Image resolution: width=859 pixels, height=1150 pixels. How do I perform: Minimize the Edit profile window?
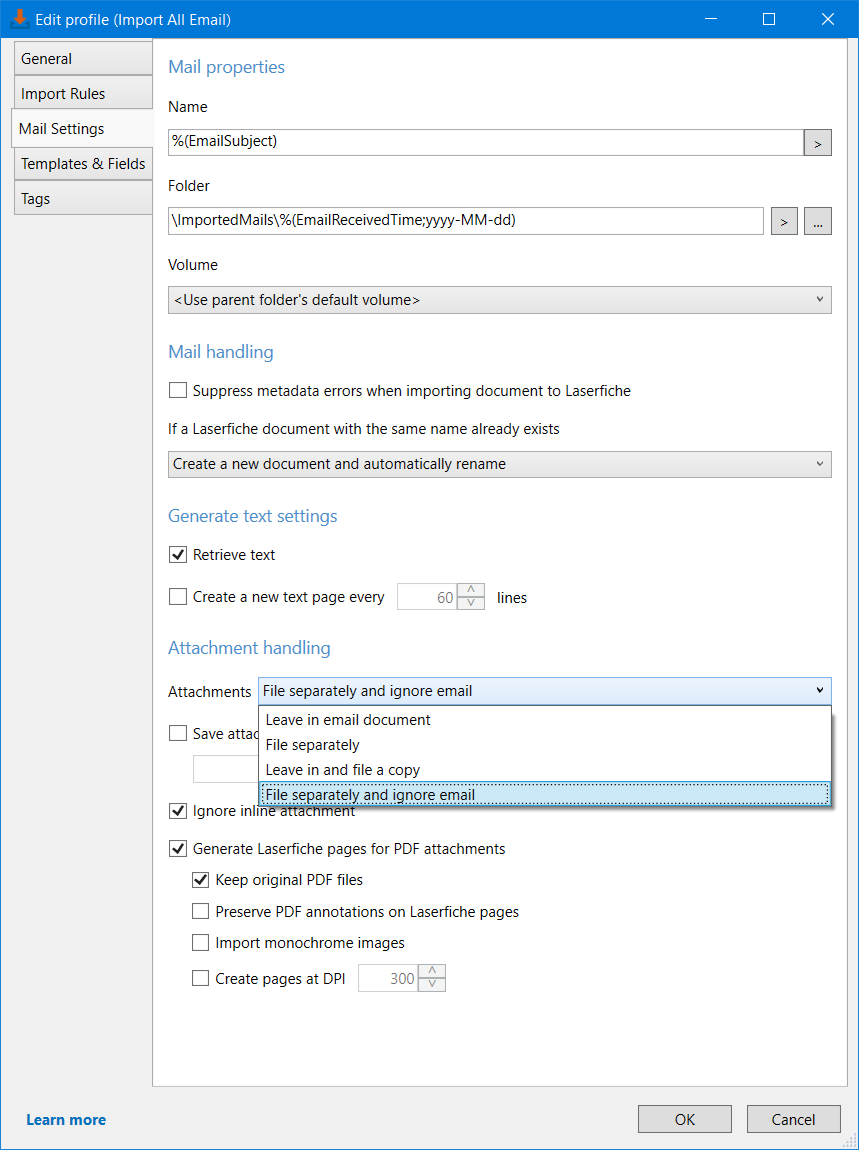pyautogui.click(x=710, y=20)
